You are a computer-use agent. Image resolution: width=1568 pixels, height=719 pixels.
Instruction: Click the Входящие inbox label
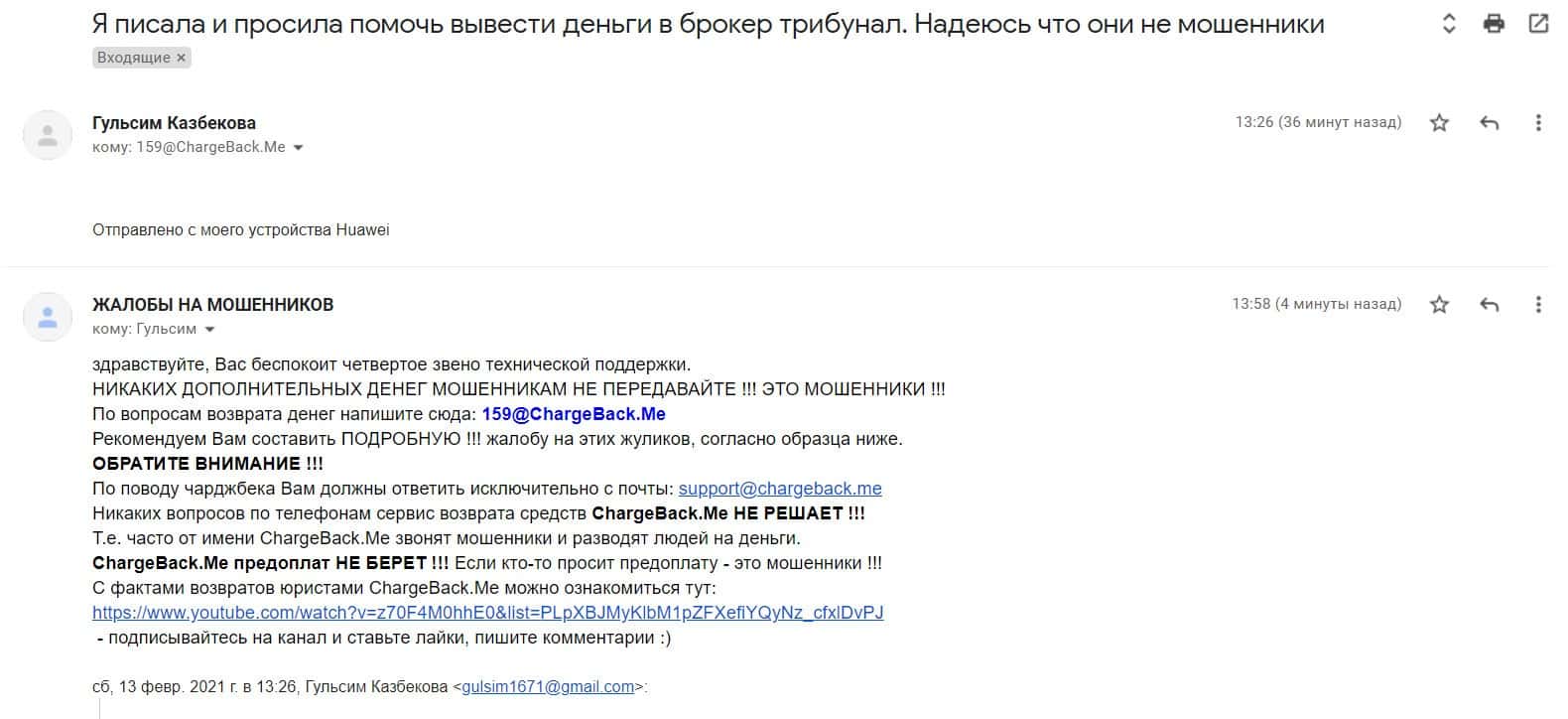(133, 58)
